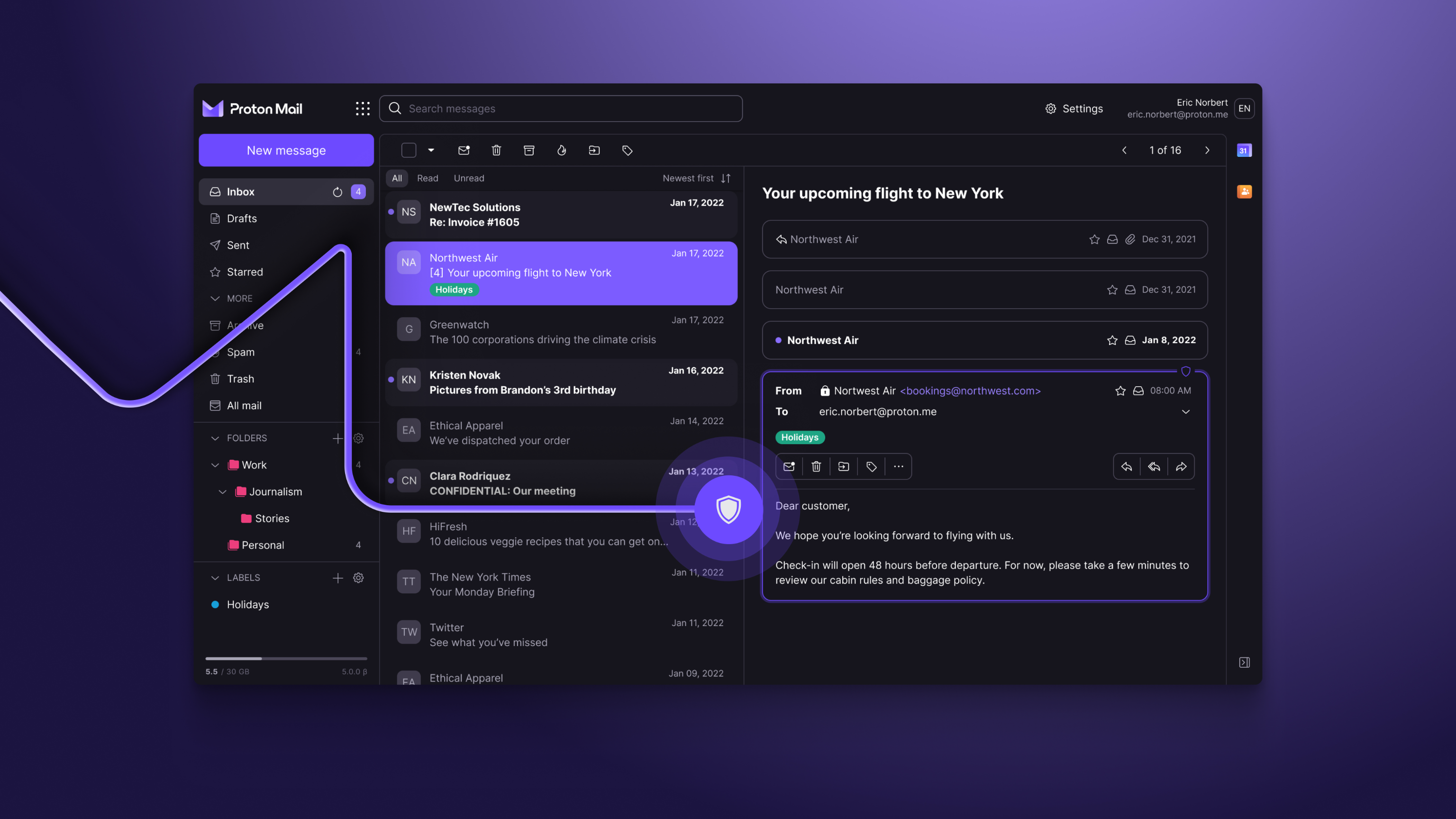Select the All filter tab
Viewport: 1456px width, 819px height.
click(397, 178)
